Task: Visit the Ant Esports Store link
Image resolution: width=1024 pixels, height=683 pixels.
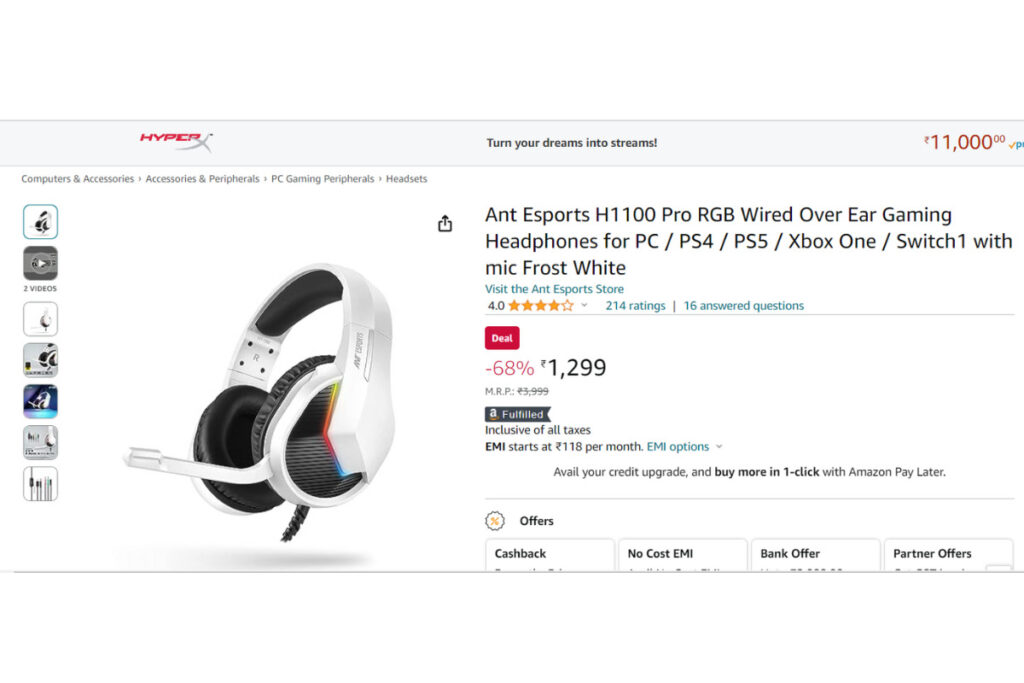Action: coord(554,289)
